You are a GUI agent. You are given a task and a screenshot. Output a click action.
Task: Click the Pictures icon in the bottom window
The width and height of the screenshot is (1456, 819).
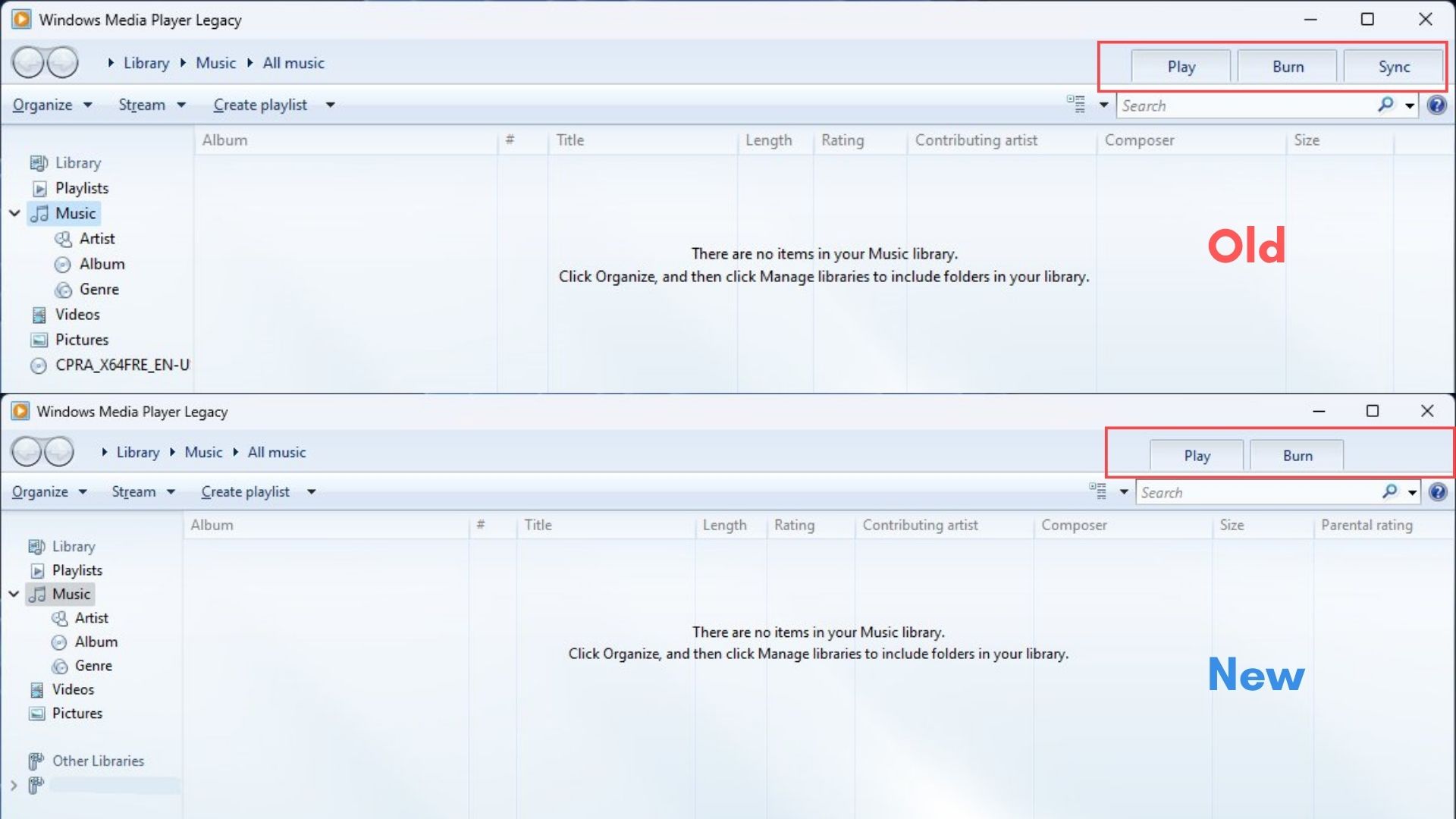coord(36,714)
